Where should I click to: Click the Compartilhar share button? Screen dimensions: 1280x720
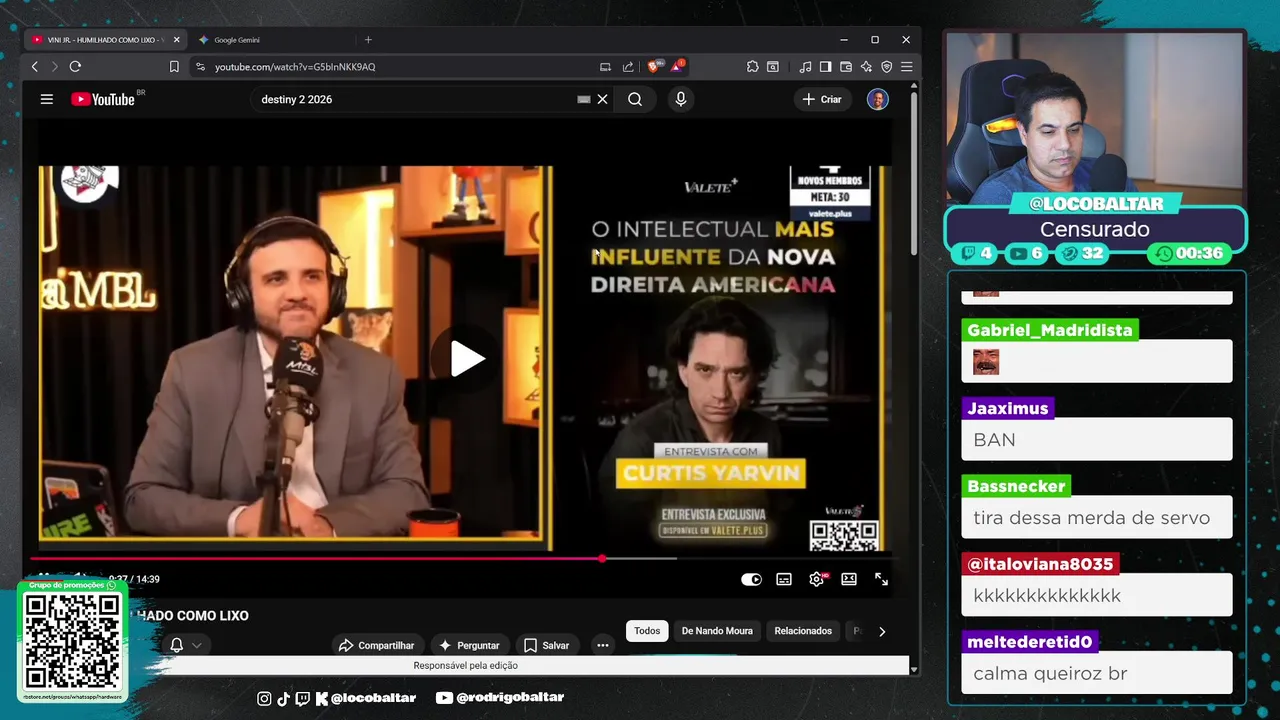(x=376, y=645)
